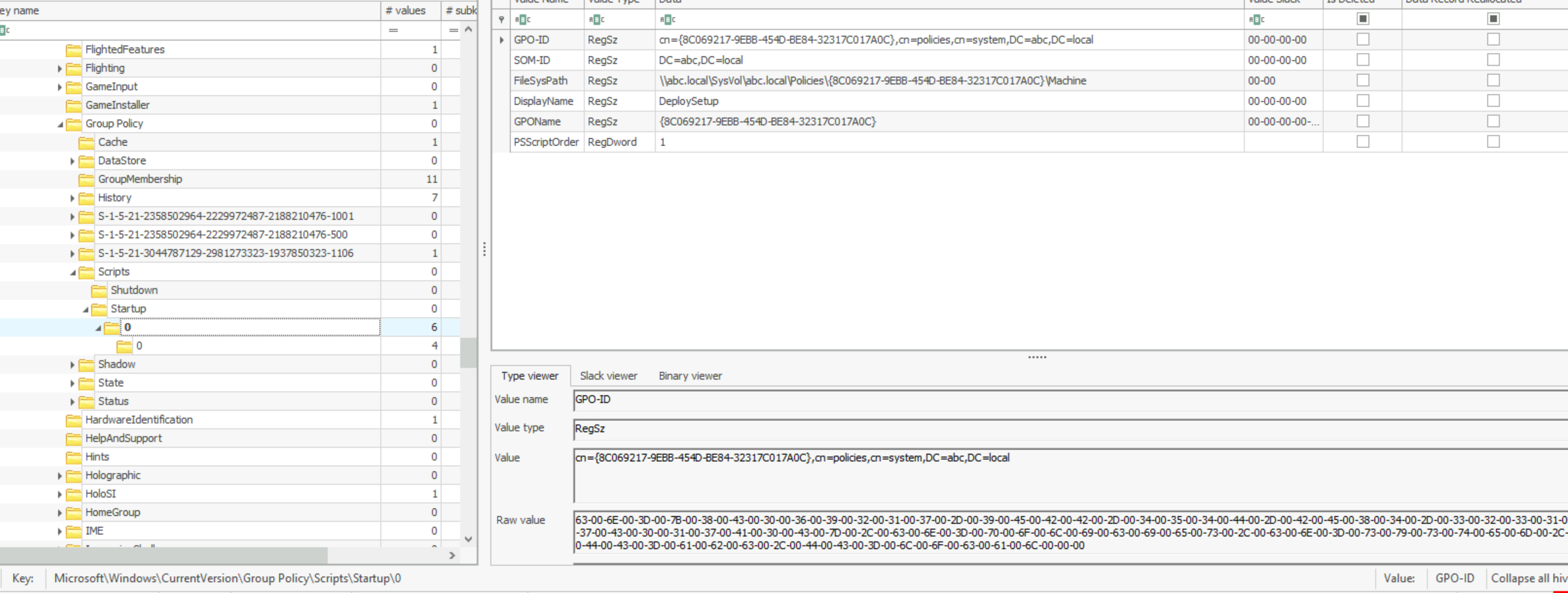Click the Hints folder icon
Viewport: 1568px width, 593px height.
[x=74, y=457]
